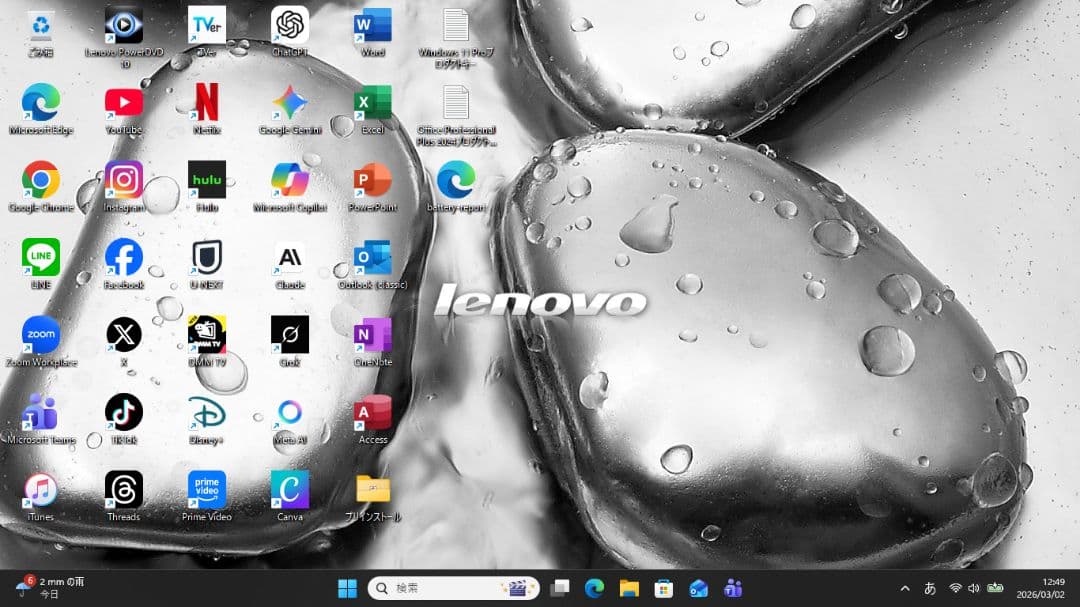The height and width of the screenshot is (607, 1080).
Task: Open the Start menu
Action: (x=347, y=588)
